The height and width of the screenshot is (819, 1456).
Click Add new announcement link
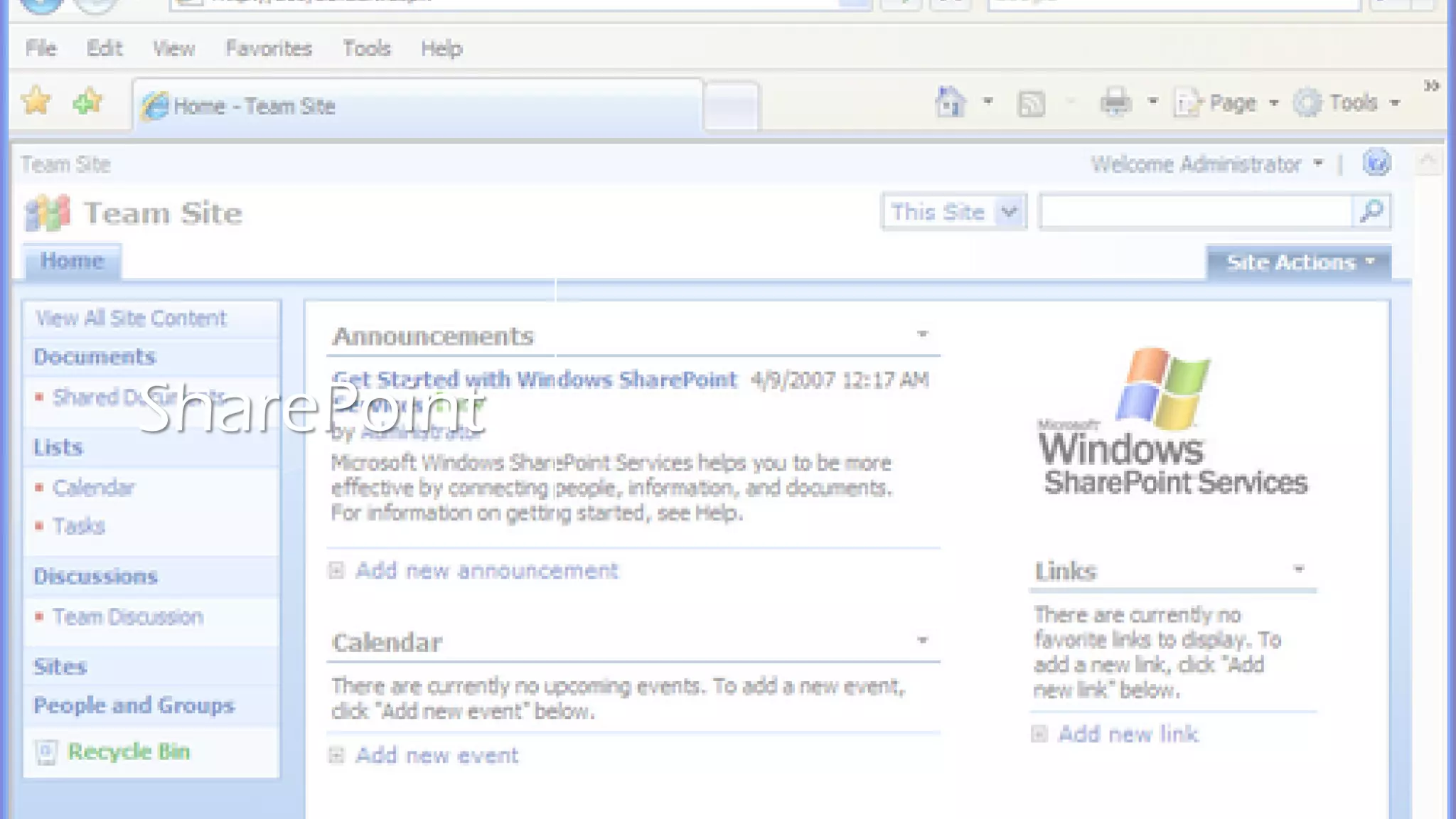(487, 570)
